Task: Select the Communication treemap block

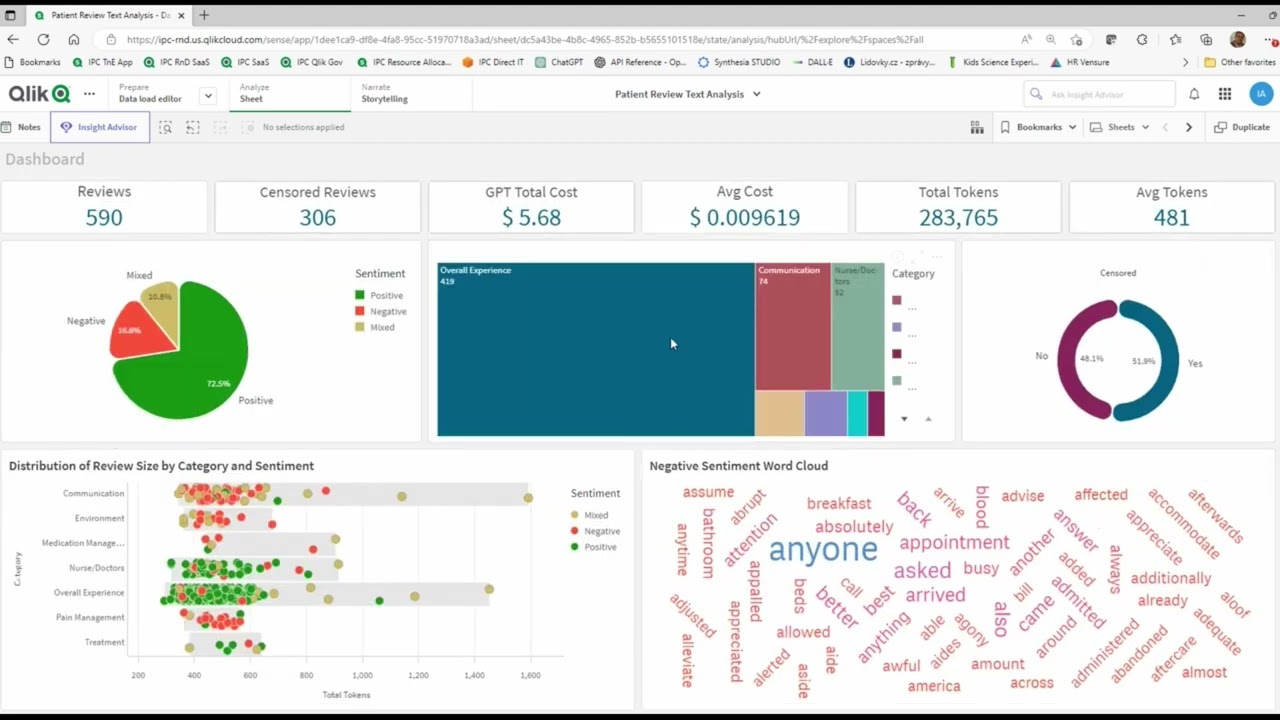Action: tap(793, 326)
